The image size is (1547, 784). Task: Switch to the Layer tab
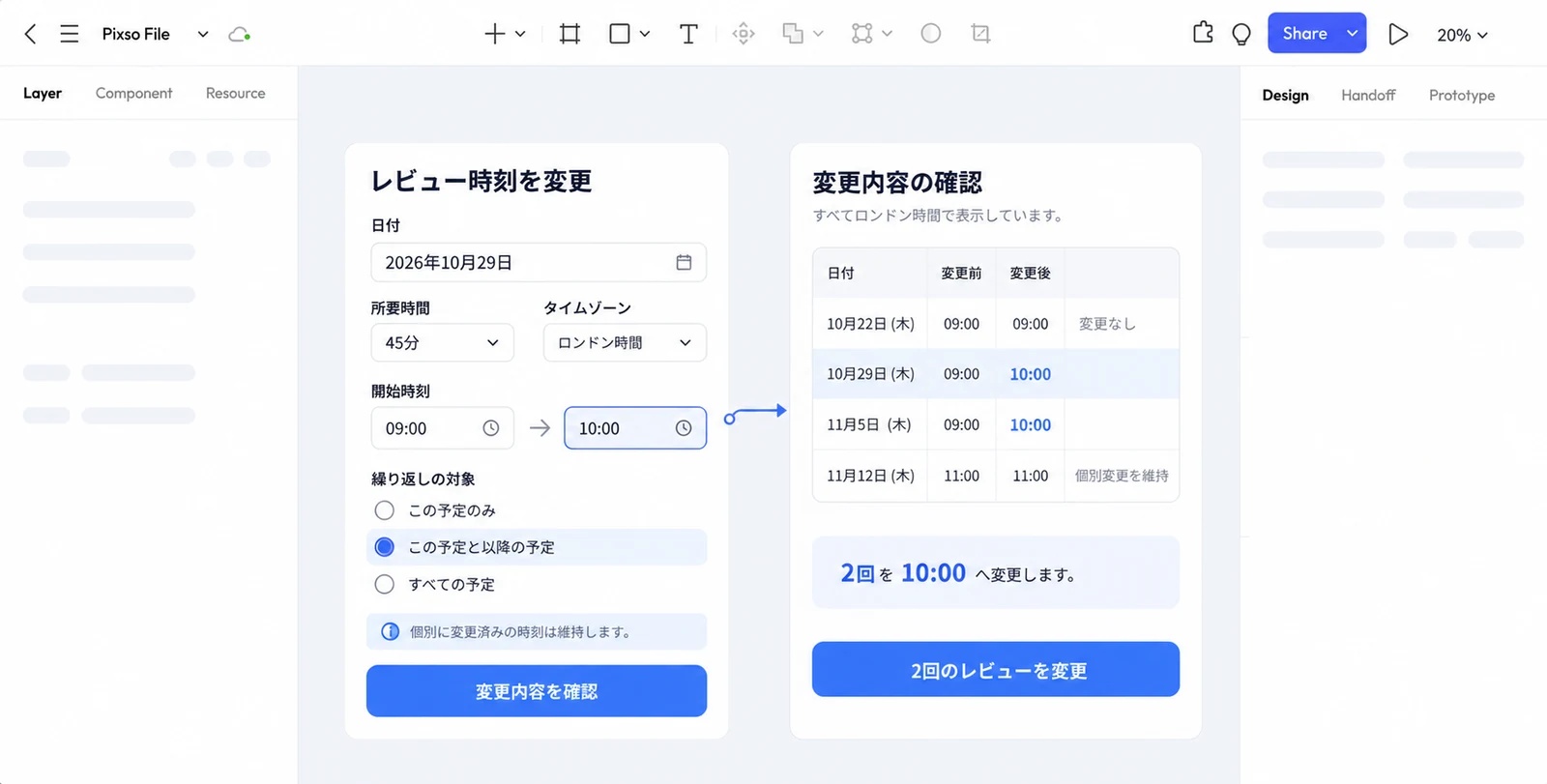(x=43, y=93)
